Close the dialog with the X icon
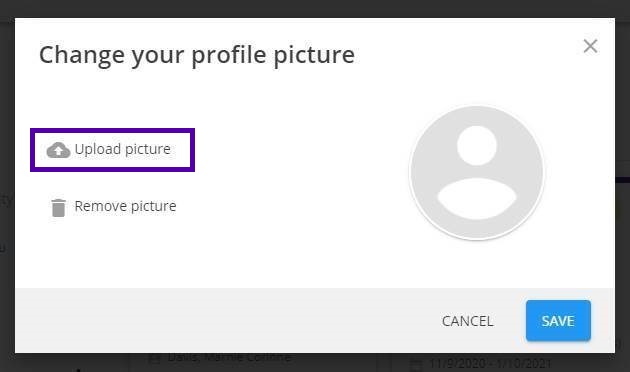This screenshot has width=630, height=372. tap(590, 46)
